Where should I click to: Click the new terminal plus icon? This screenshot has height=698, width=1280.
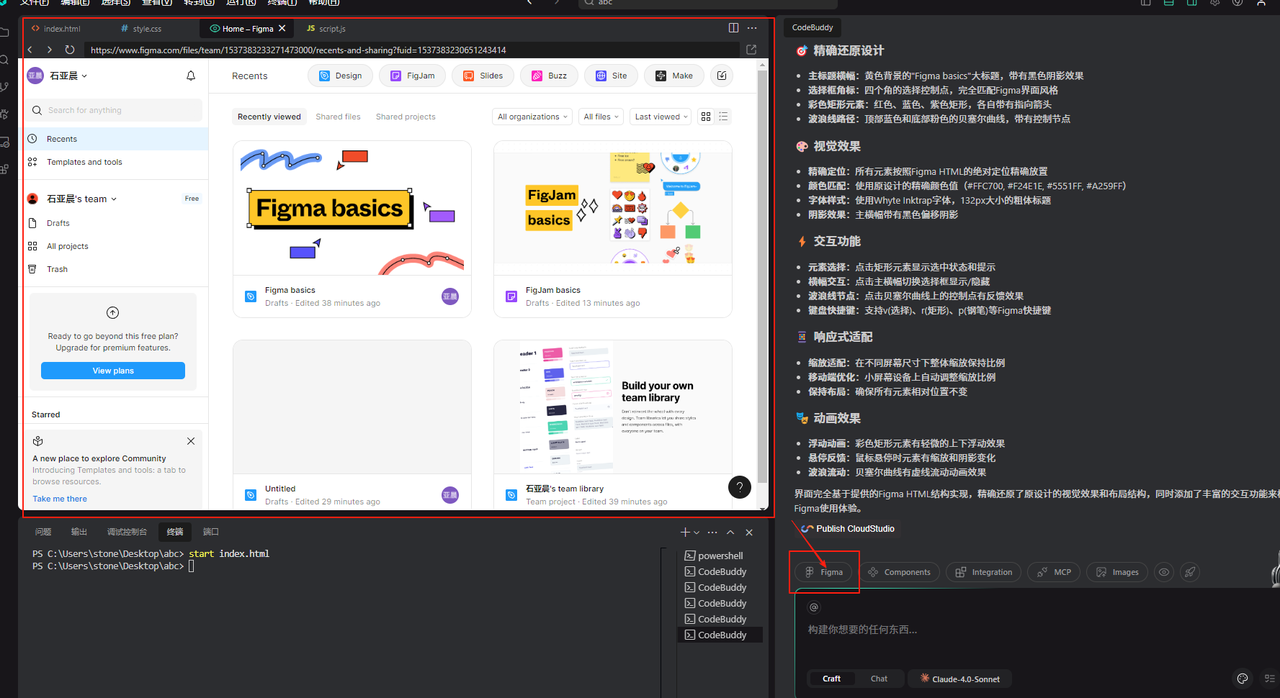pos(685,532)
